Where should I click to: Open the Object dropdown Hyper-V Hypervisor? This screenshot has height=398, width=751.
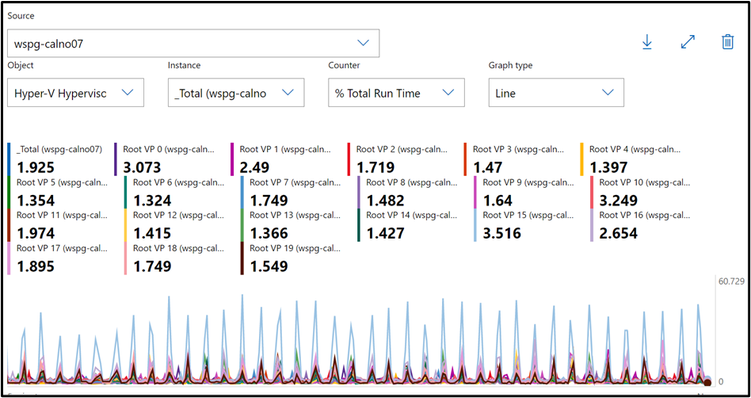pos(76,93)
